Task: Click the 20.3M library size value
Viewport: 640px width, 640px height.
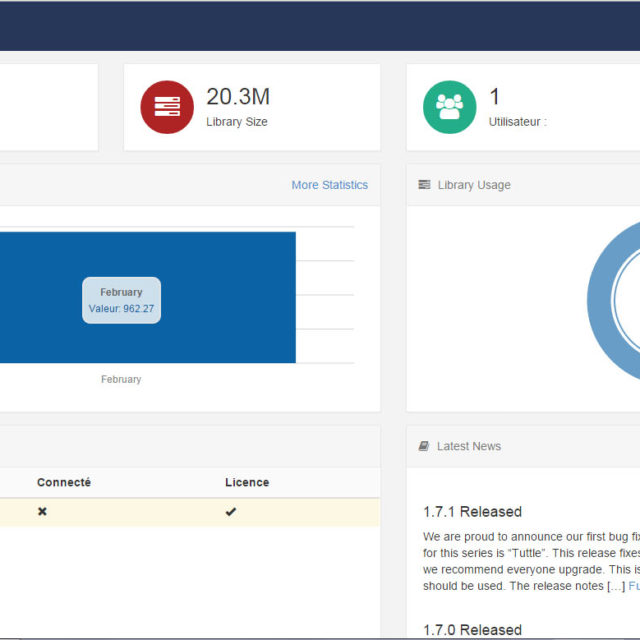Action: point(238,97)
